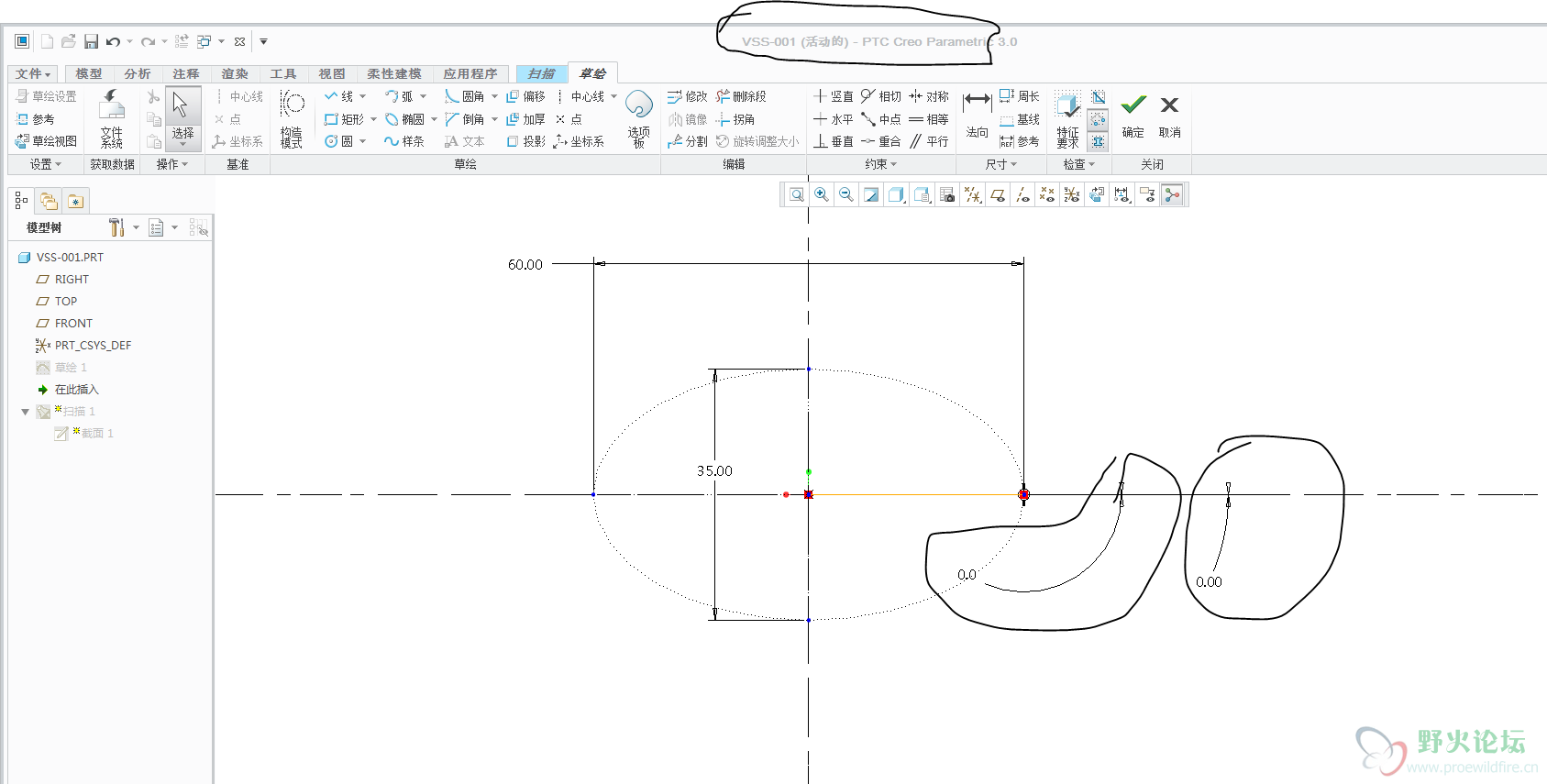The image size is (1547, 784).
Task: Click the OK (确定) checkmark button
Action: [x=1133, y=116]
